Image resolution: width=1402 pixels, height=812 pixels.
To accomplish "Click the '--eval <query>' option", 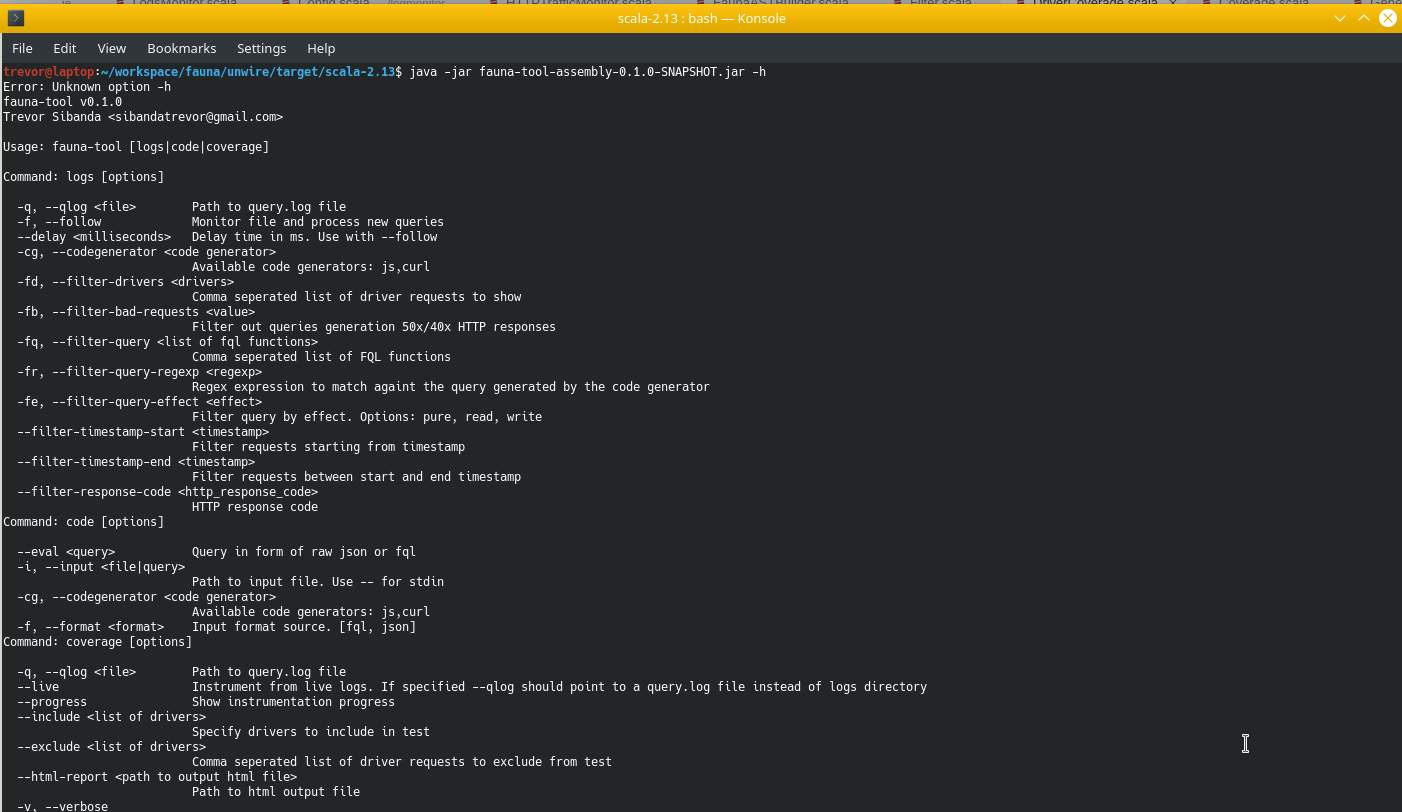I will 66,552.
